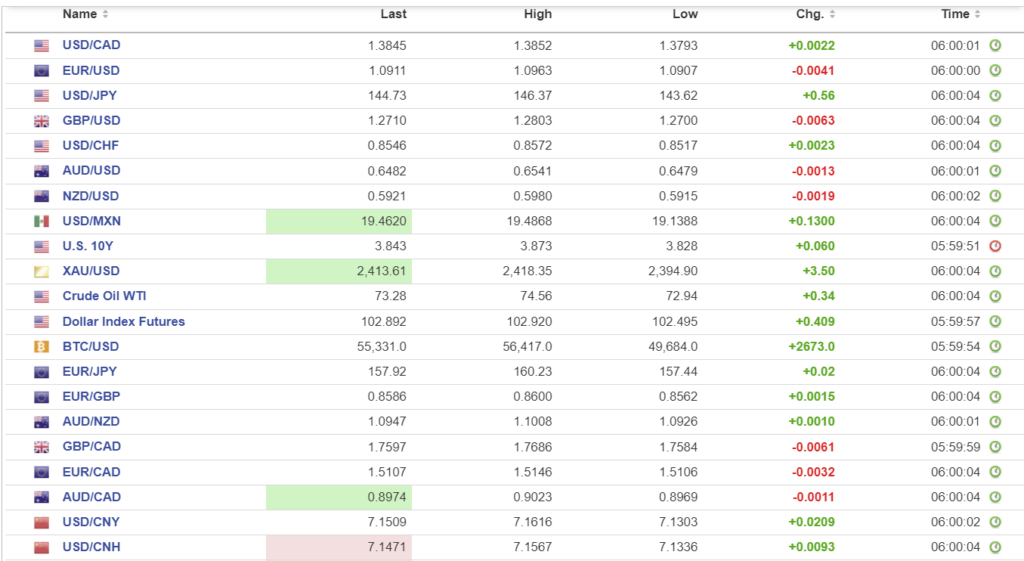Click the red clock icon for U.S. 10Y
The width and height of the screenshot is (1024, 561).
pos(995,246)
